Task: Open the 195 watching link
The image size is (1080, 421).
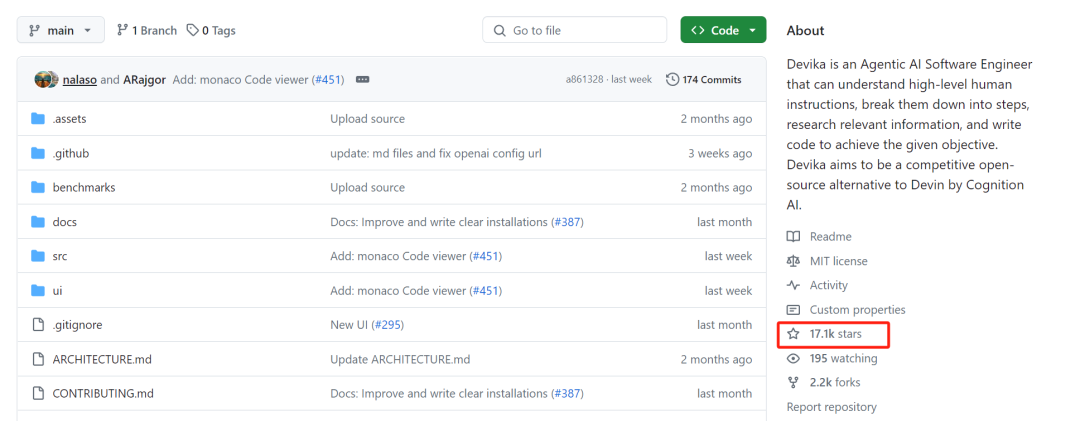Action: coord(844,358)
